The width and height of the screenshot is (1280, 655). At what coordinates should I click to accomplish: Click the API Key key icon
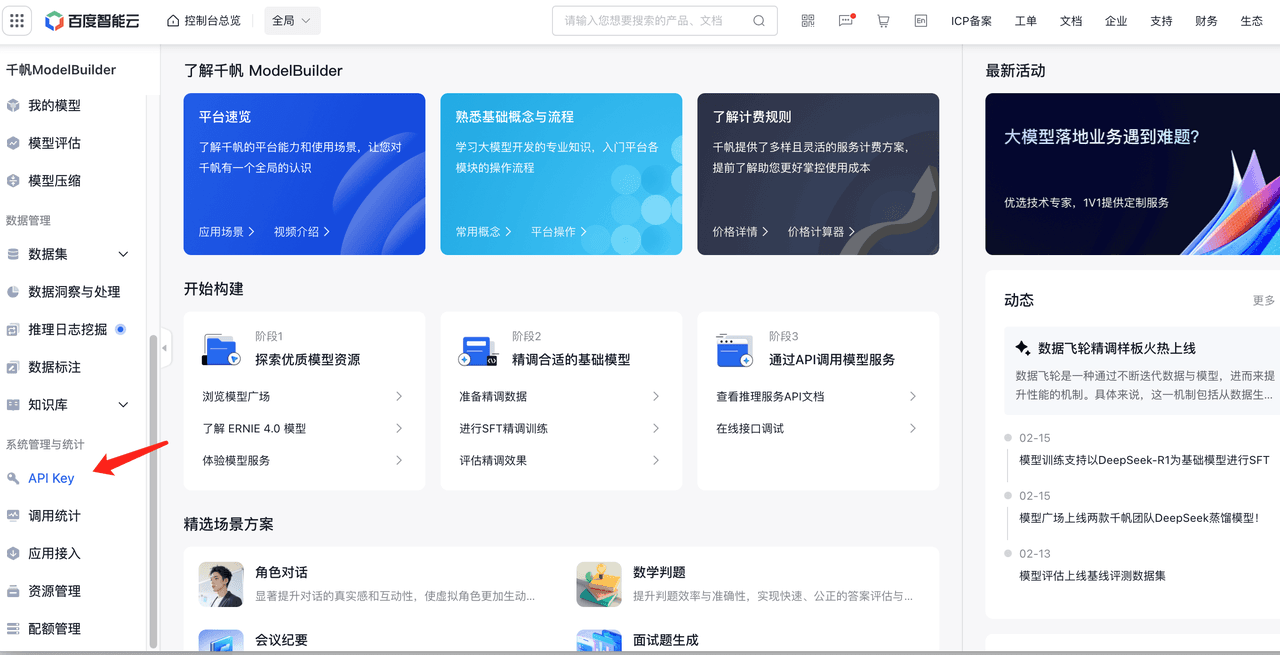pyautogui.click(x=13, y=478)
